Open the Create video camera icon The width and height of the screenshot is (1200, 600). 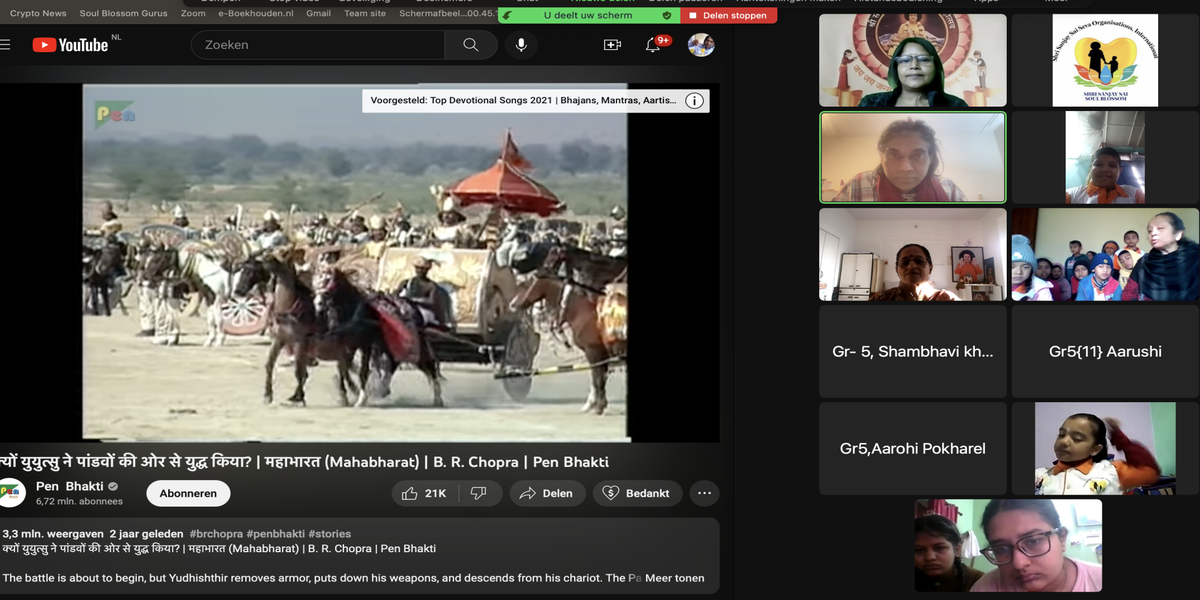click(612, 45)
